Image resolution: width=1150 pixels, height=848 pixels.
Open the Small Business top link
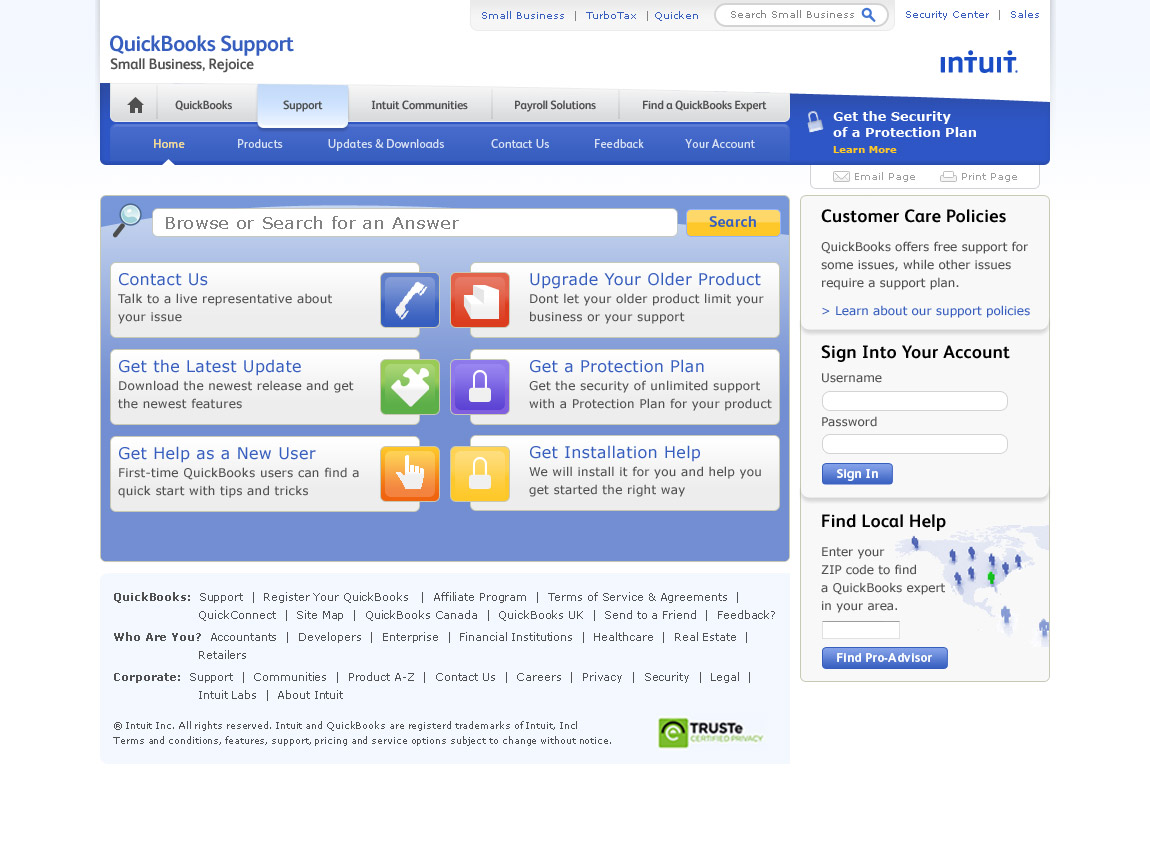[x=523, y=15]
